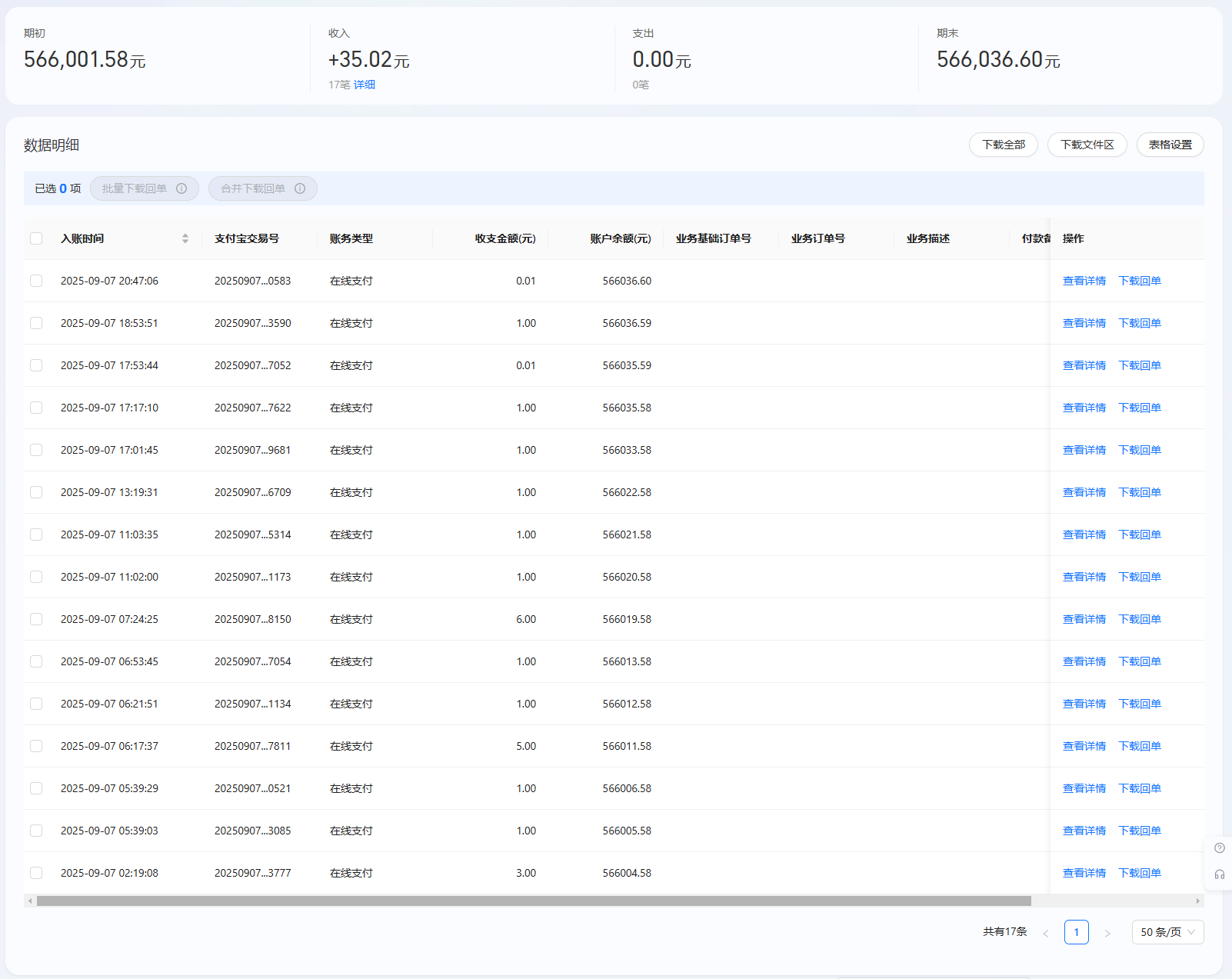This screenshot has width=1232, height=979.
Task: Click info icon beside 合并下载回单
Action: click(300, 188)
